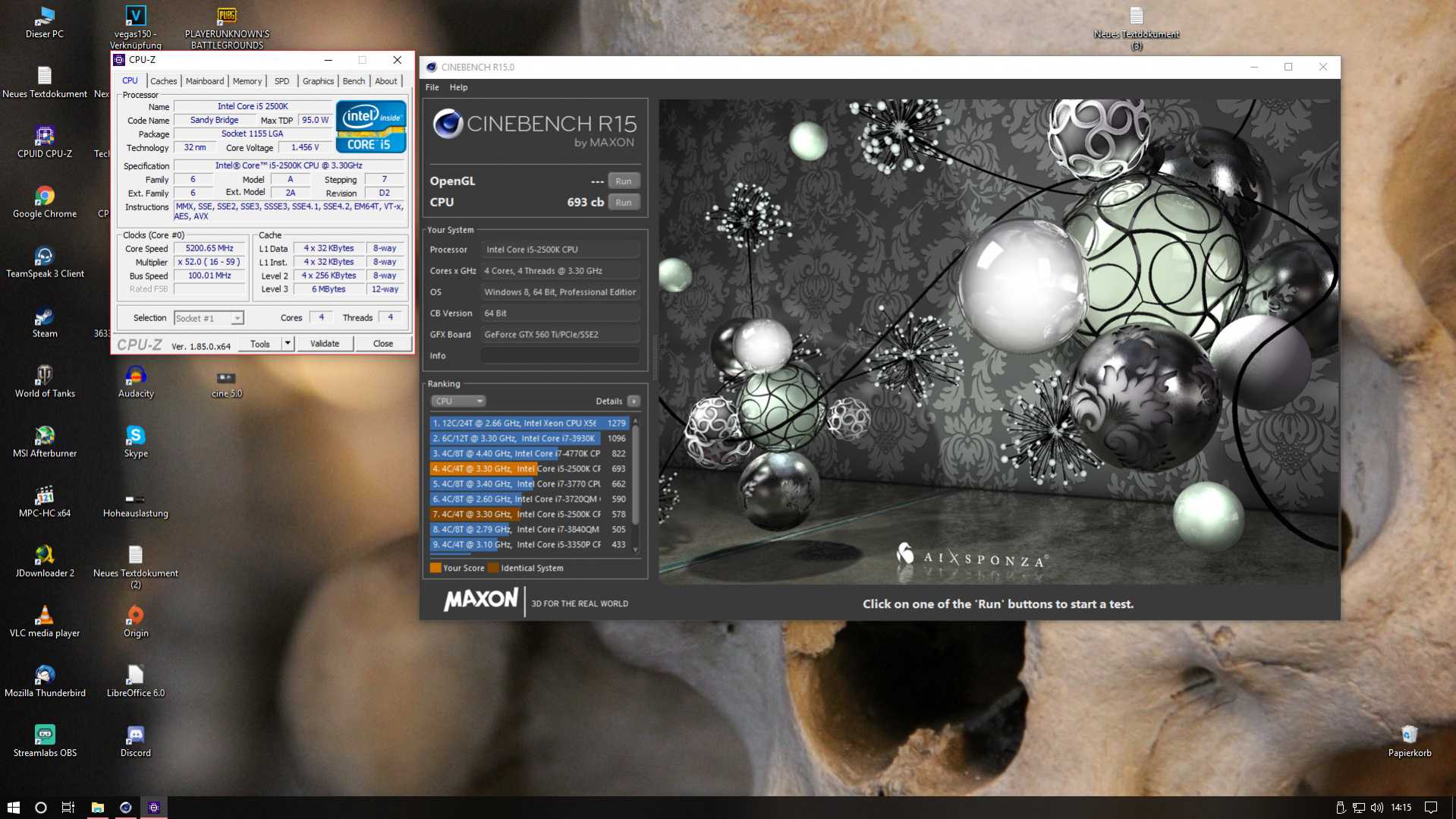Select the SPD tab in CPU-Z

pos(281,81)
